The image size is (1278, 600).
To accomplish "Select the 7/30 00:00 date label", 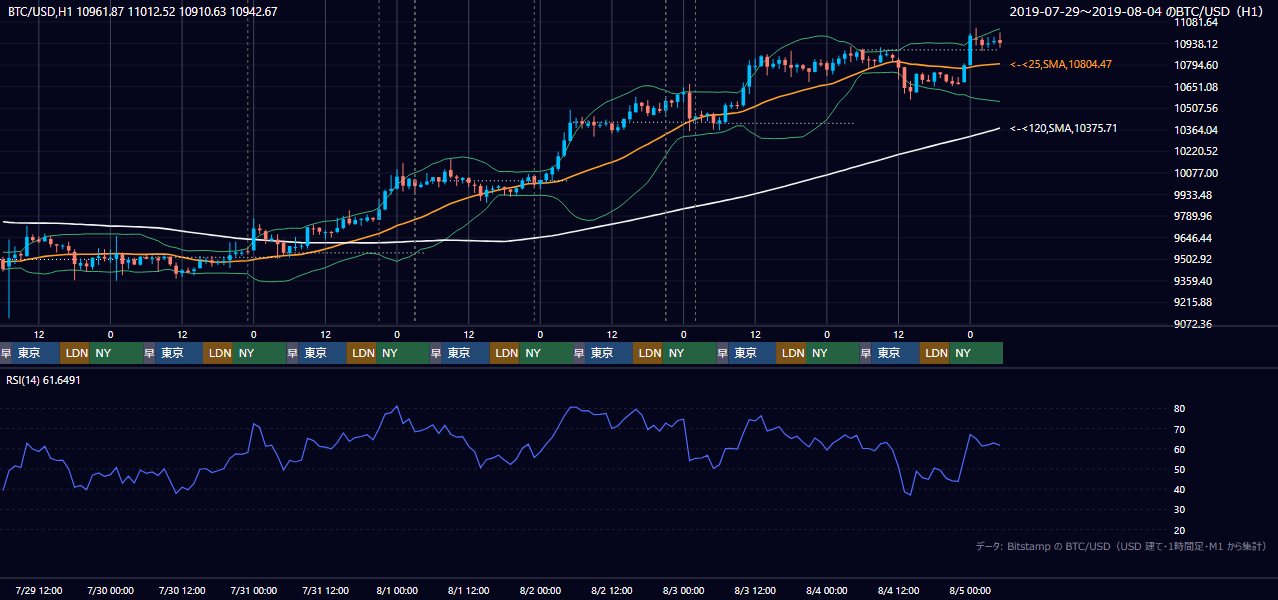I will tap(110, 590).
